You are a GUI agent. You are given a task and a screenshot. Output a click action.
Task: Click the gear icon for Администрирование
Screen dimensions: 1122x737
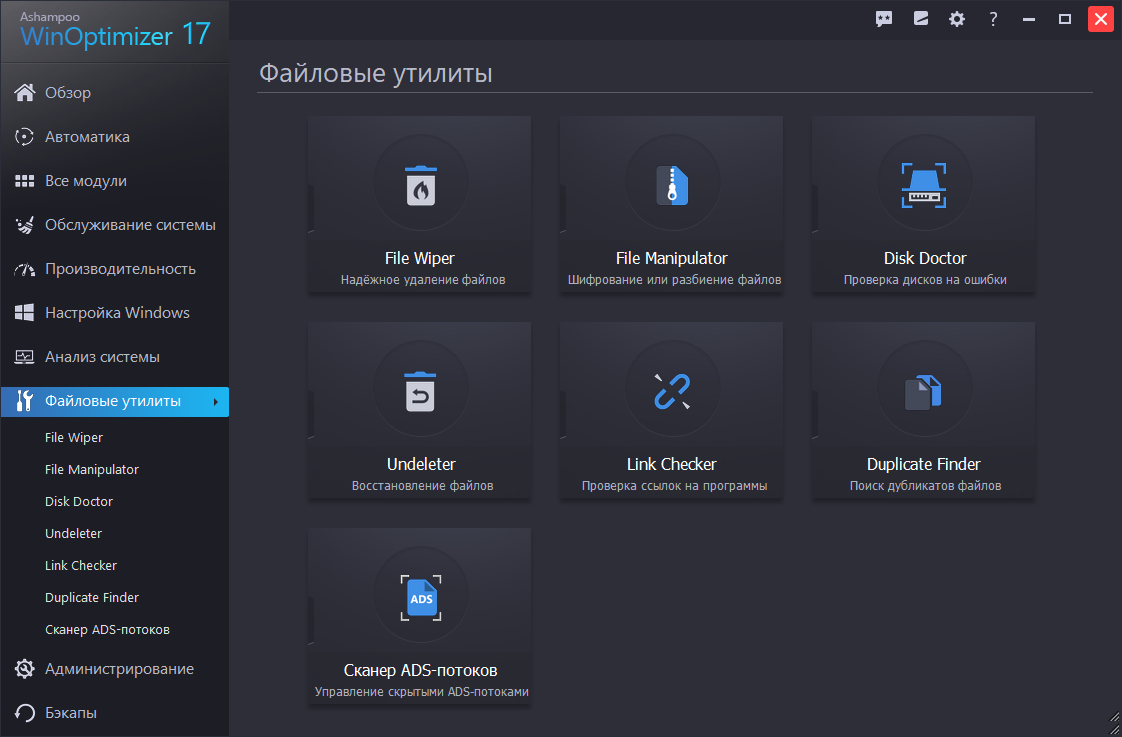(x=25, y=669)
